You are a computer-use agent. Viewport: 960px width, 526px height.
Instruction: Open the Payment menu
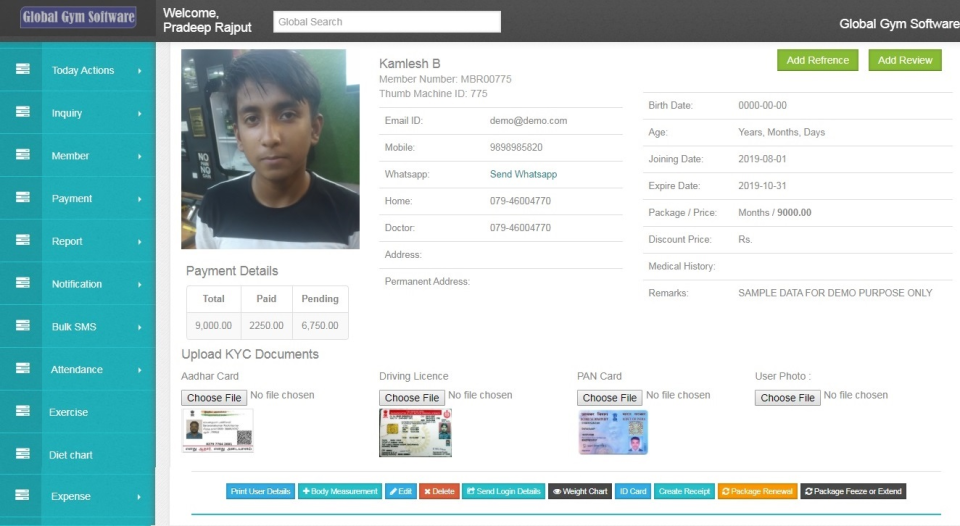tap(72, 199)
